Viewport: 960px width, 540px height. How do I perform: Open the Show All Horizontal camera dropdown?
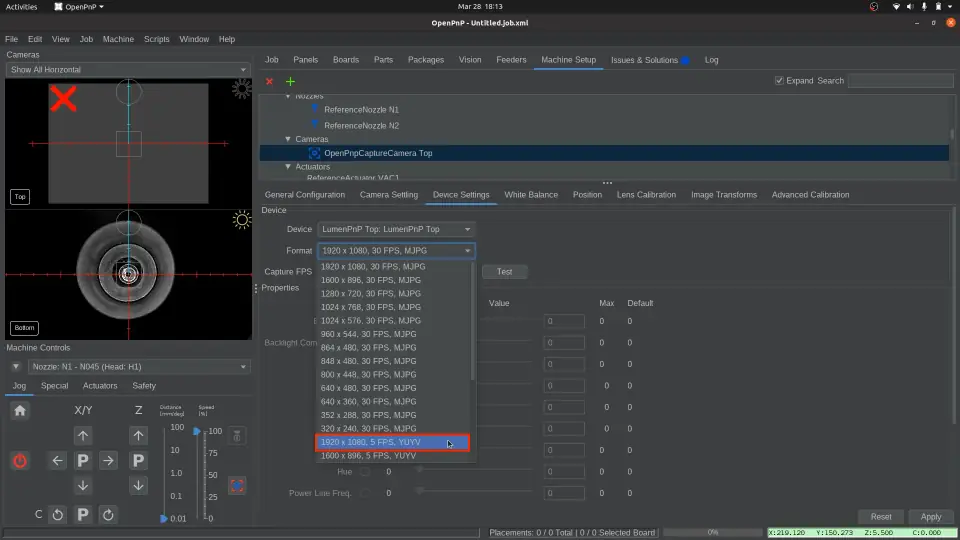[x=127, y=70]
